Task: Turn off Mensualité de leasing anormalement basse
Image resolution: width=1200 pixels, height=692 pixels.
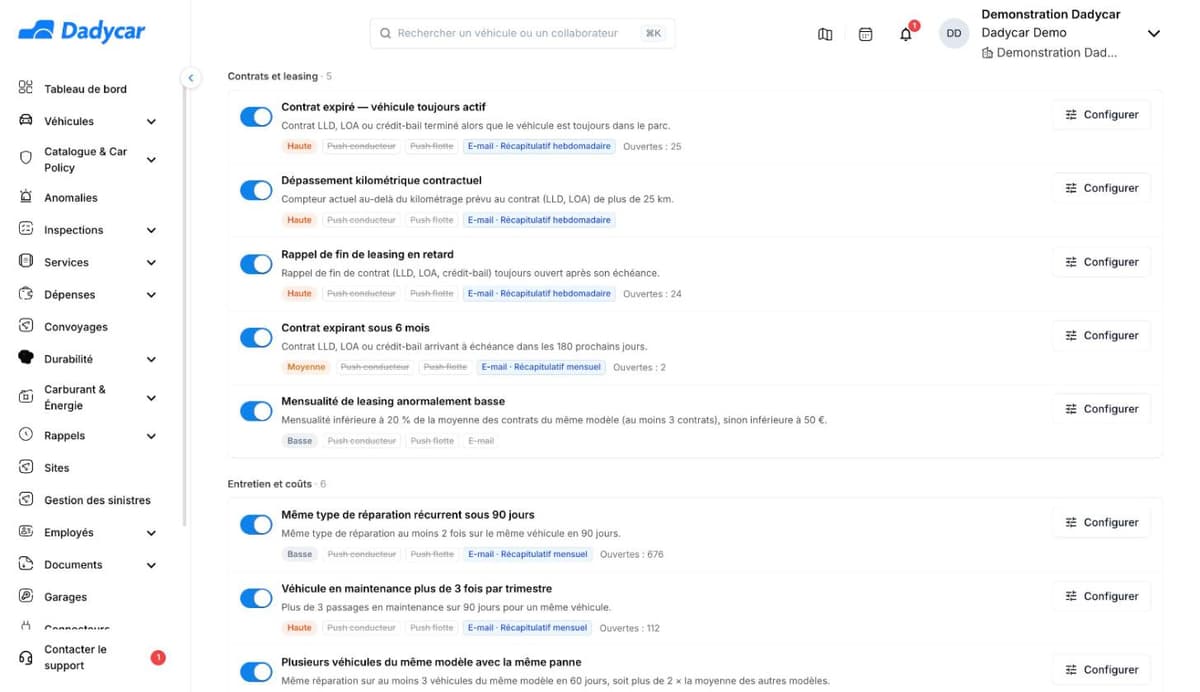Action: point(256,411)
